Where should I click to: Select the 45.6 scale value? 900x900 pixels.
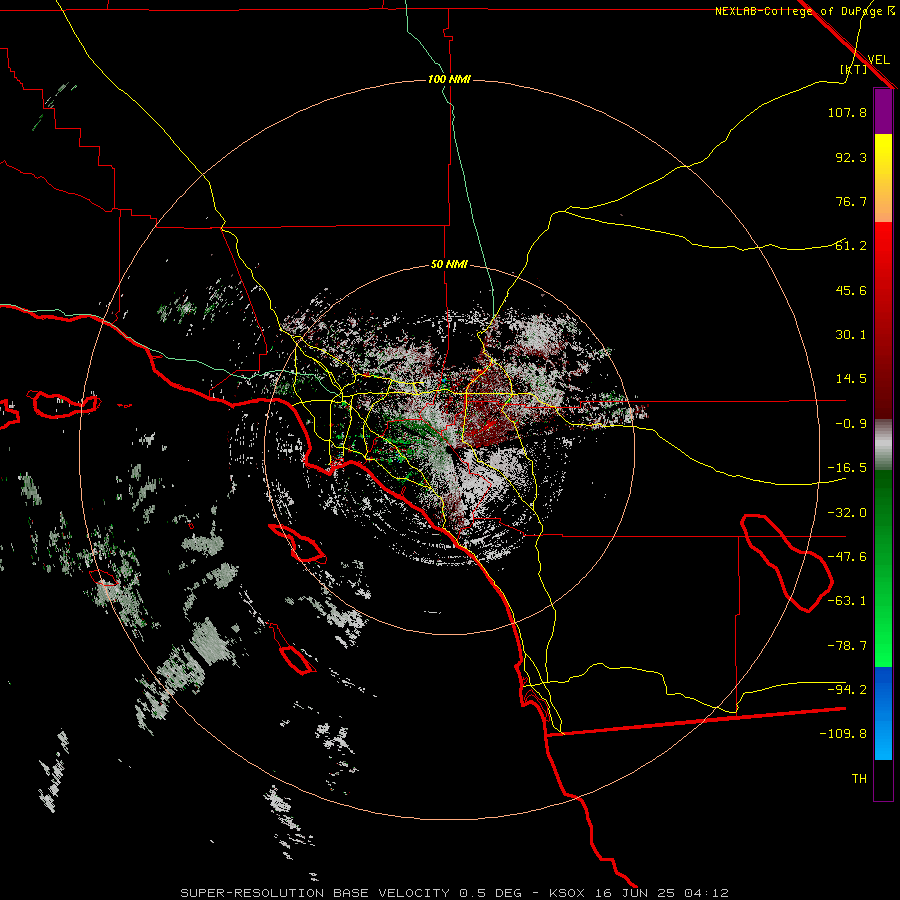(x=851, y=290)
